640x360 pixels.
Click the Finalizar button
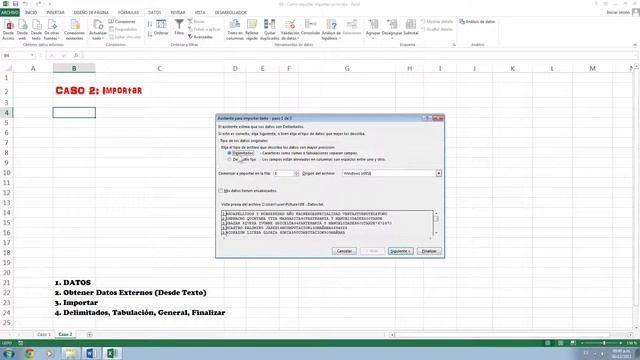(429, 251)
